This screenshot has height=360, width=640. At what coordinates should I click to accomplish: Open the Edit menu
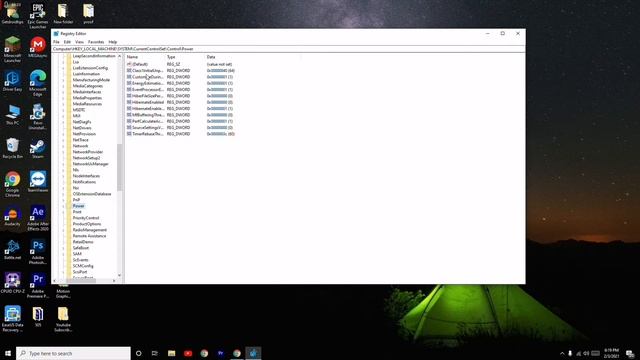(x=67, y=42)
